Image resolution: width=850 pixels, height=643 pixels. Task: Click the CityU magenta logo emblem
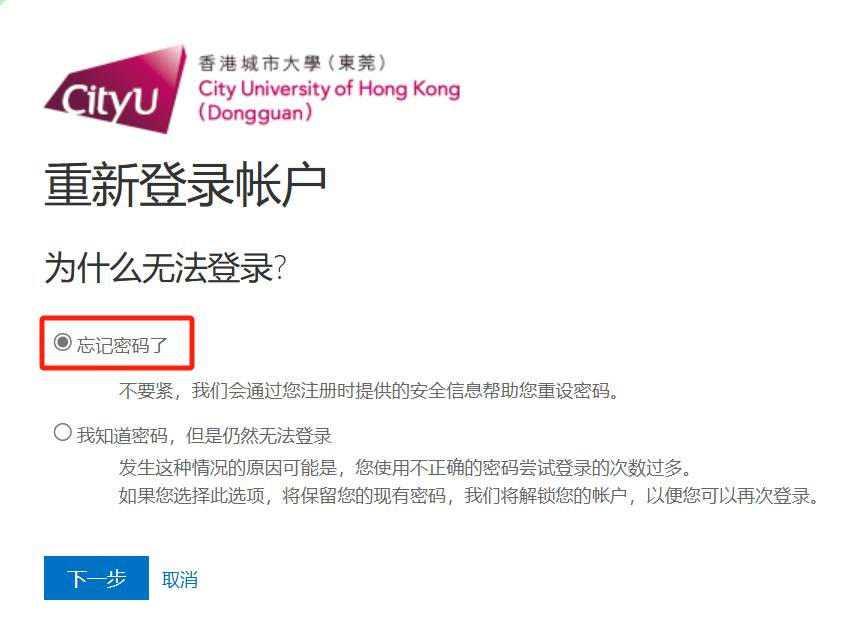[115, 89]
